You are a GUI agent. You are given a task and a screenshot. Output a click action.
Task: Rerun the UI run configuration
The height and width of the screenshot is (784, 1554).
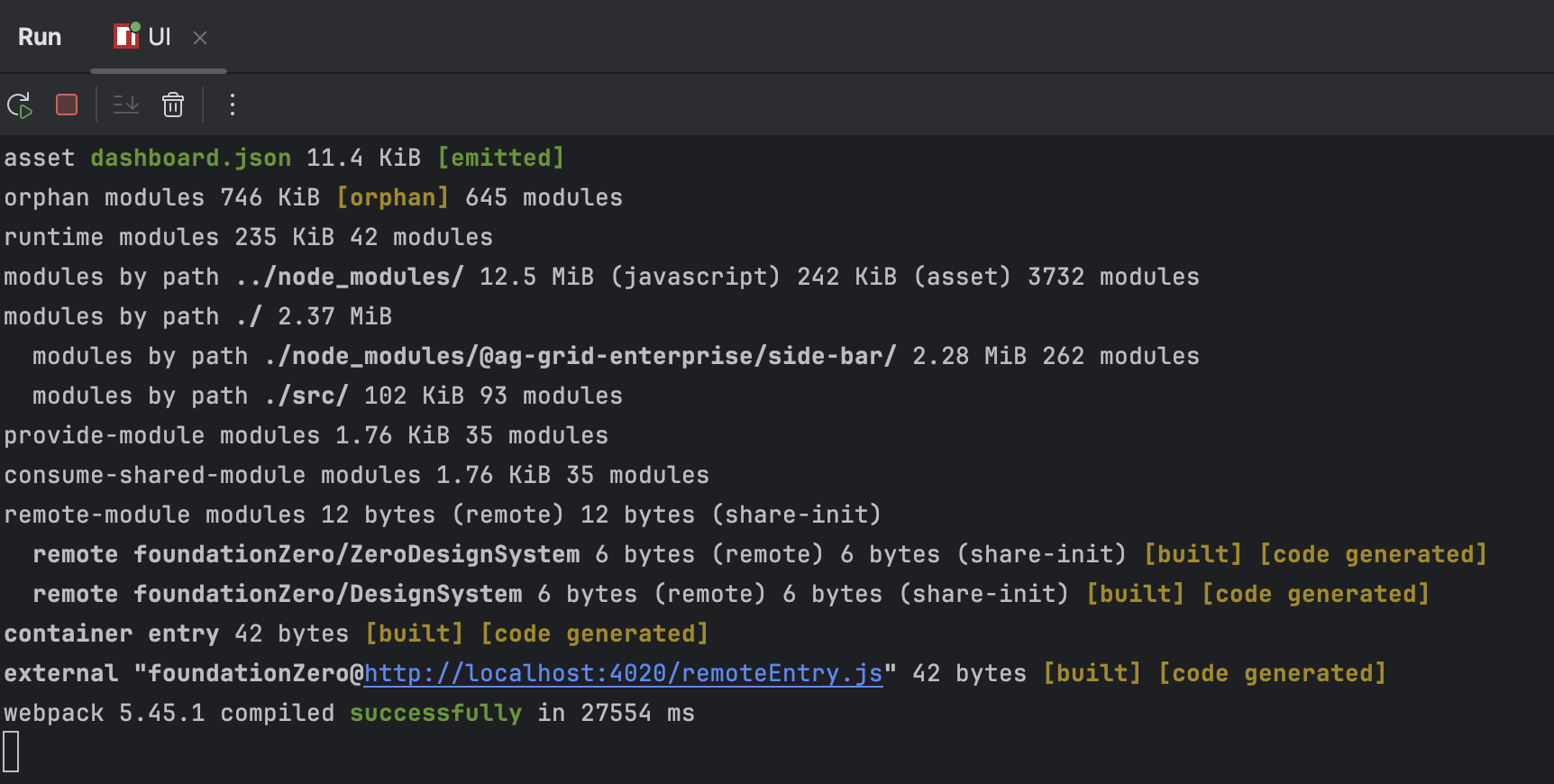click(20, 105)
